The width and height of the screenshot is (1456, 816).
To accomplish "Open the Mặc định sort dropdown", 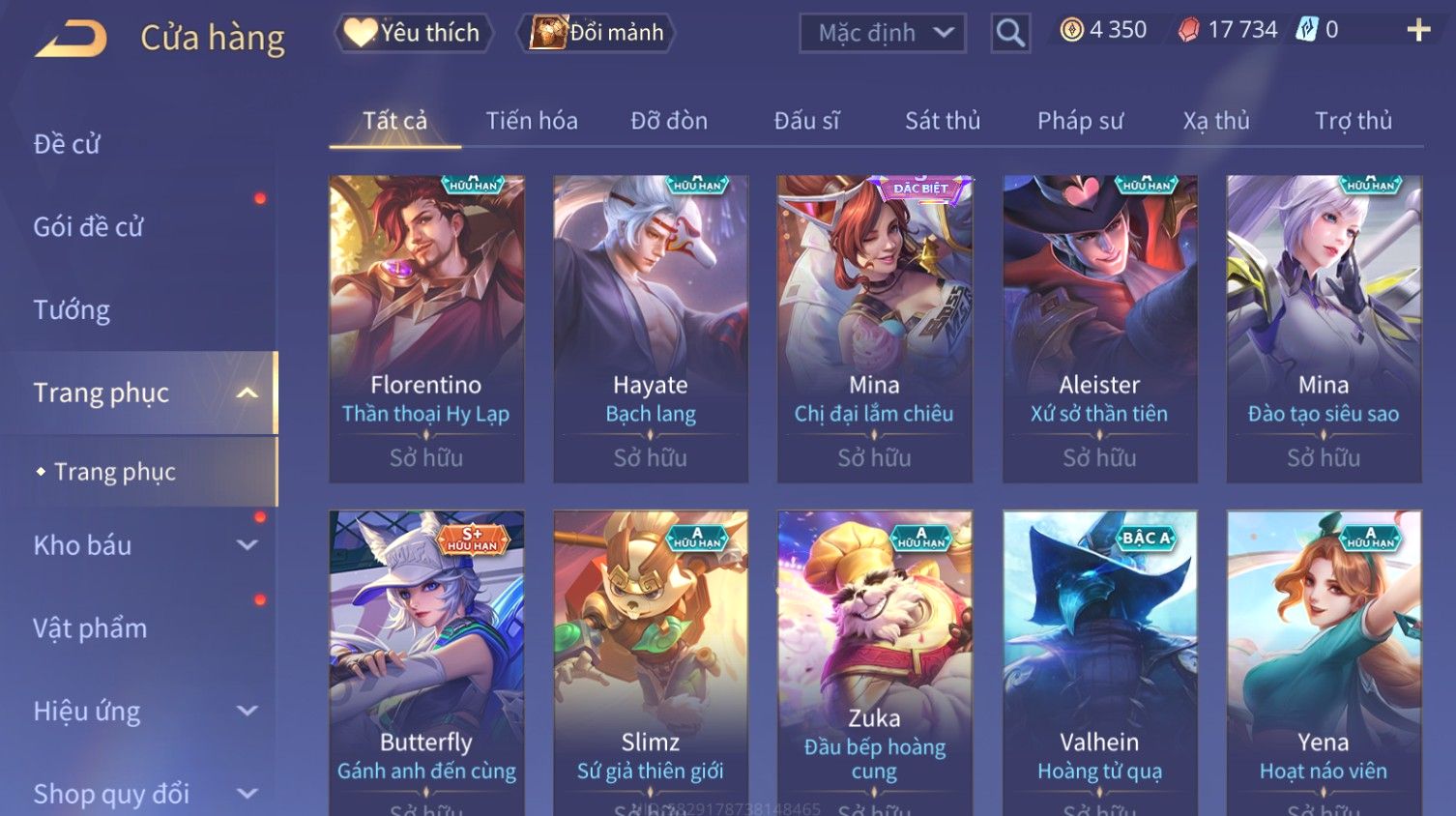I will 883,34.
